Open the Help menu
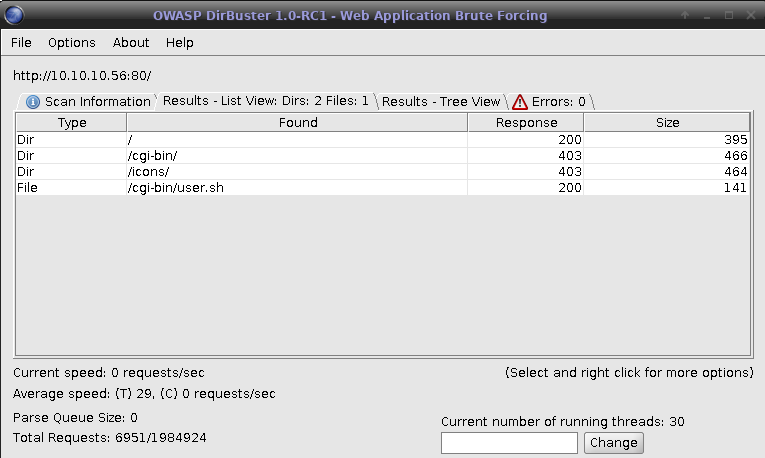The width and height of the screenshot is (765, 458). pos(180,43)
